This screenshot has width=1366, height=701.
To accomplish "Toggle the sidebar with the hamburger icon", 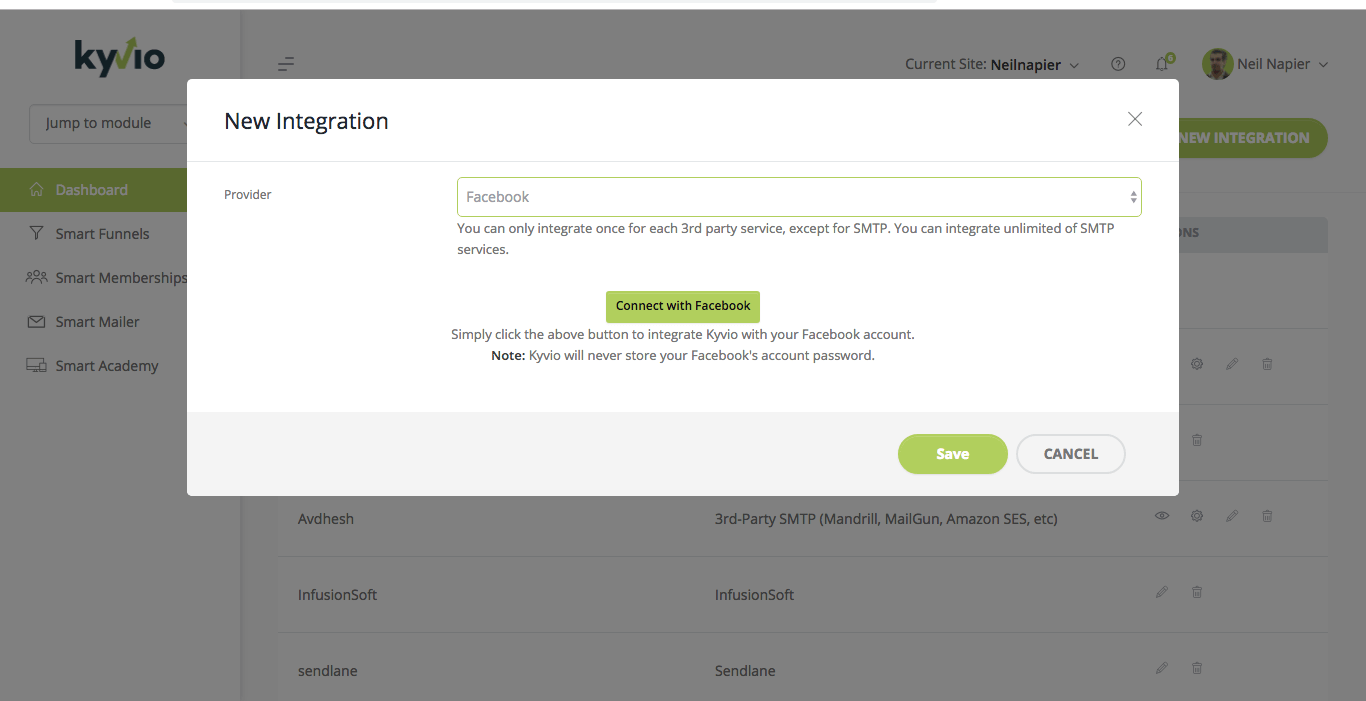I will (286, 65).
